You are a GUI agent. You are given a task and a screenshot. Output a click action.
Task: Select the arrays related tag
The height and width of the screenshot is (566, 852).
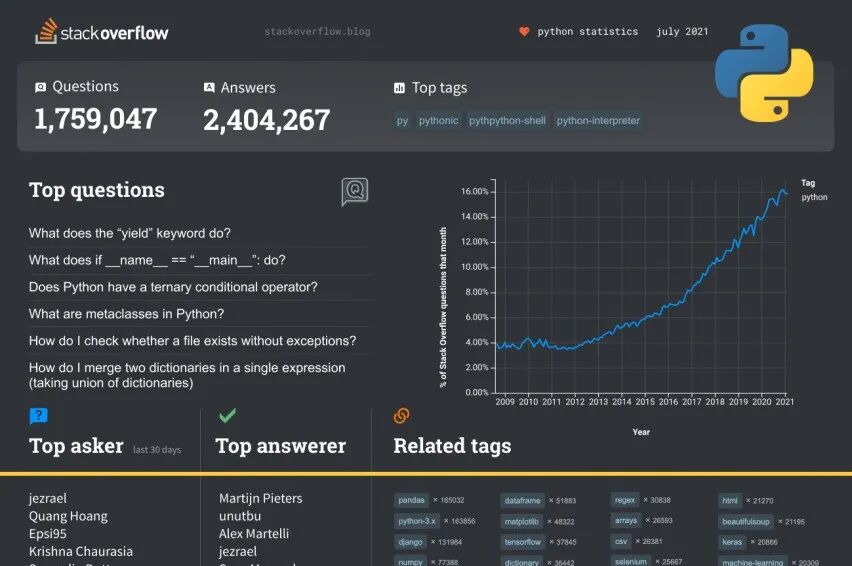coord(626,520)
